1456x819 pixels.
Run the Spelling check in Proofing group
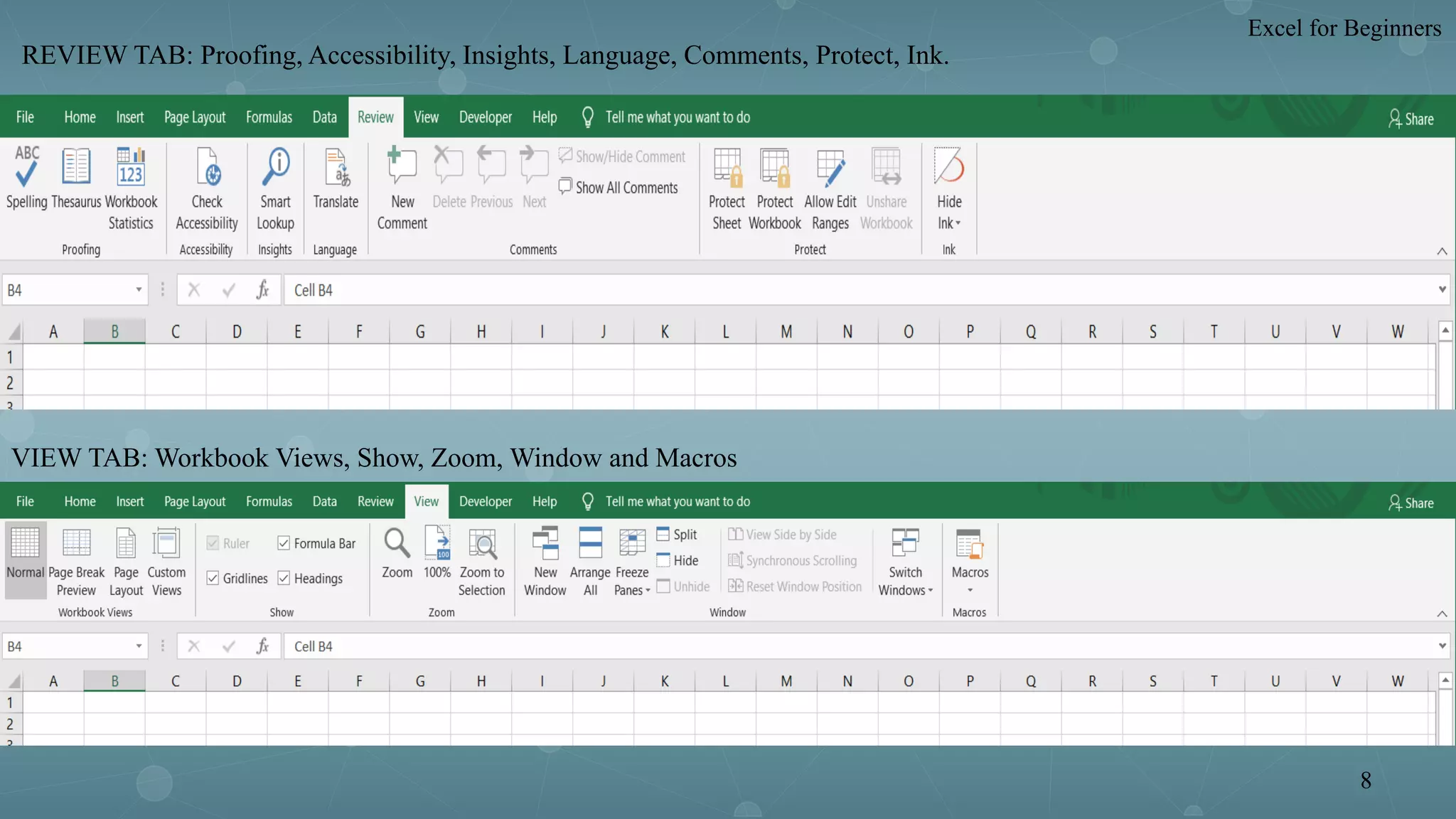[26, 178]
